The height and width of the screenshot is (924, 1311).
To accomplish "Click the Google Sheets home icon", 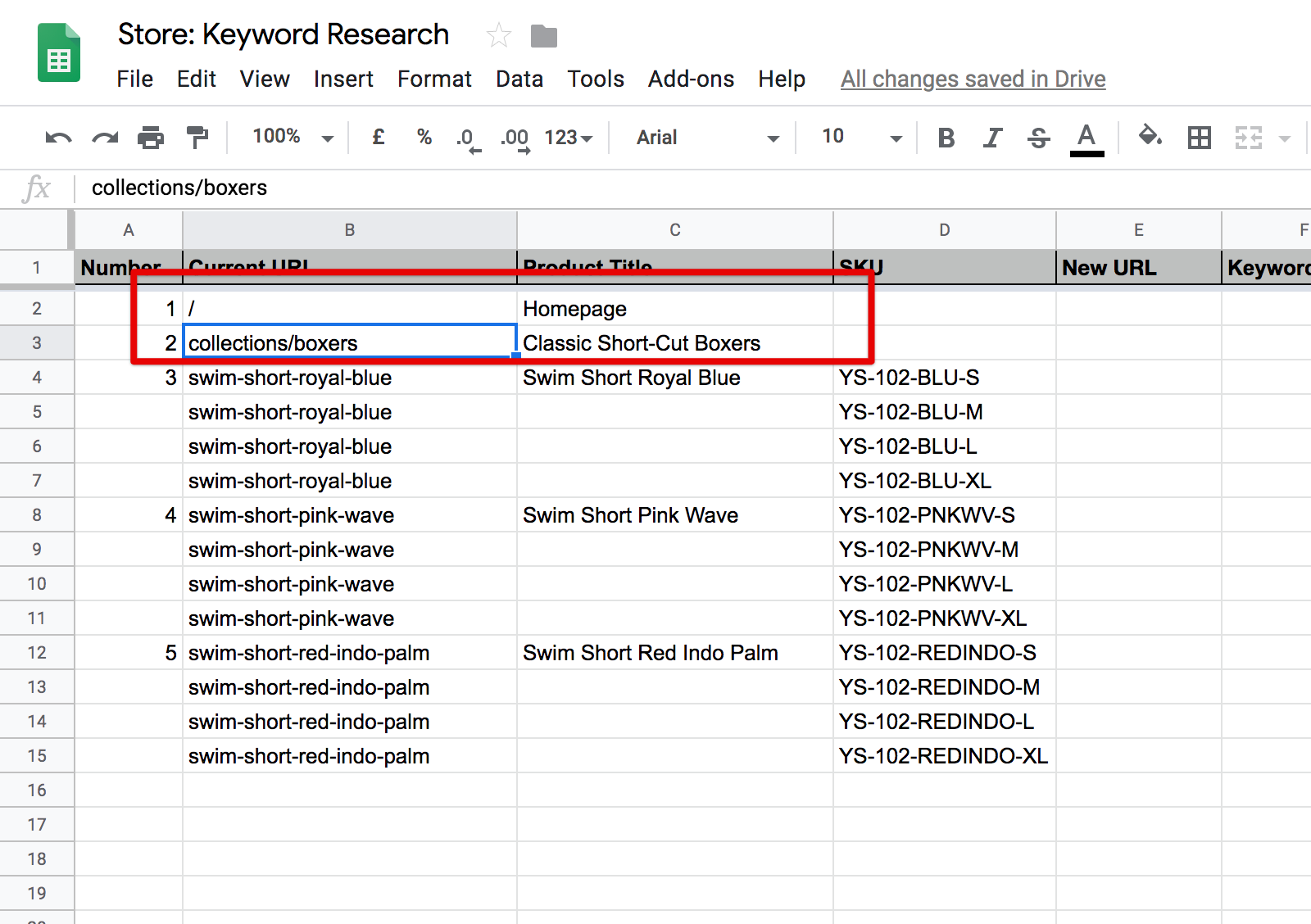I will (59, 53).
